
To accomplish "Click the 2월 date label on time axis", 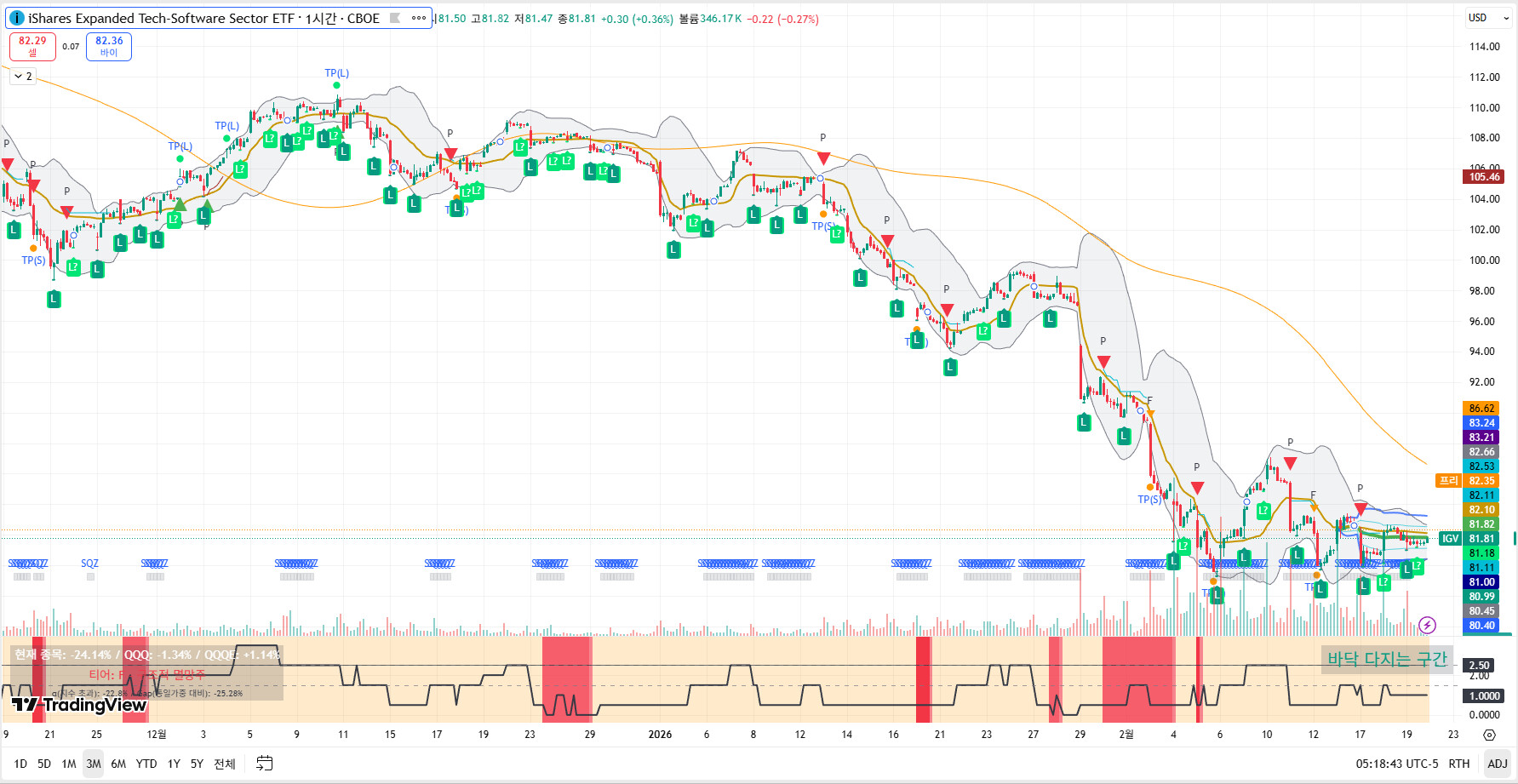I will tap(1126, 735).
